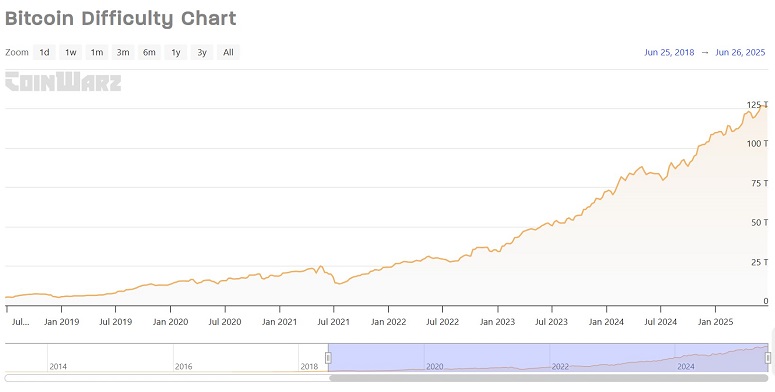Viewport: 775px width, 392px height.
Task: Edit the end date Jun 26, 2025
Action: click(x=740, y=52)
